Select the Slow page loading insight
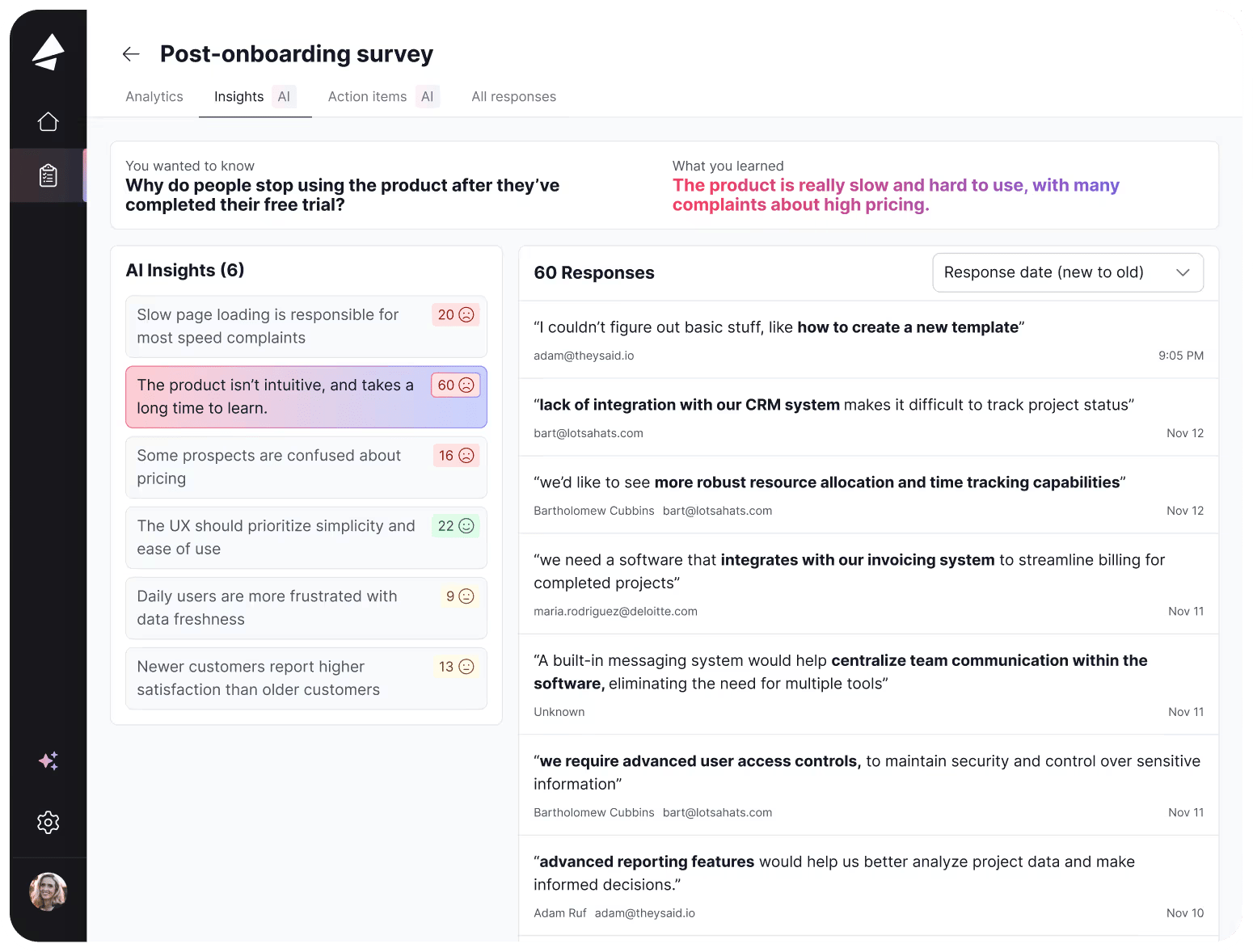The image size is (1253, 952). coord(306,326)
